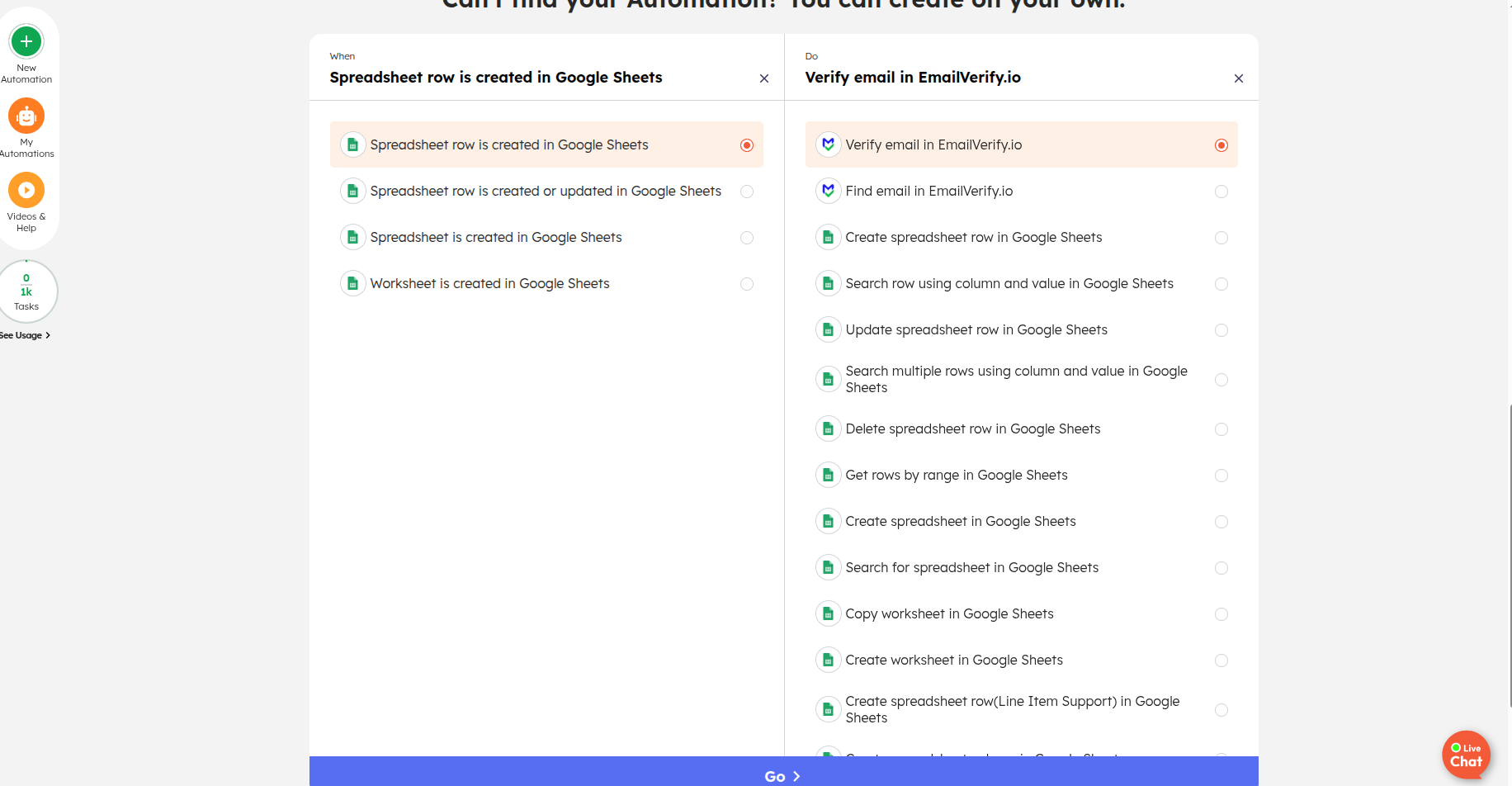Click the 'Videos & Help' sidebar label

26,223
